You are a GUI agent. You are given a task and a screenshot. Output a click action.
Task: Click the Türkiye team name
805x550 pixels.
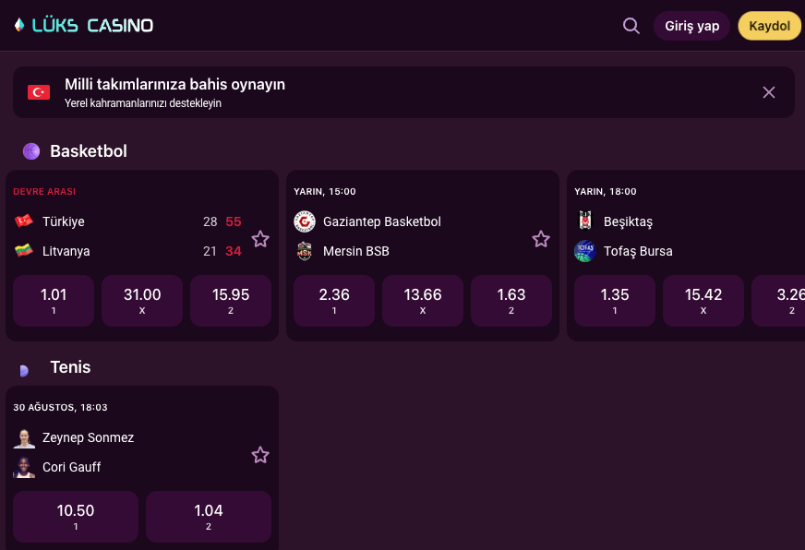[x=63, y=222]
